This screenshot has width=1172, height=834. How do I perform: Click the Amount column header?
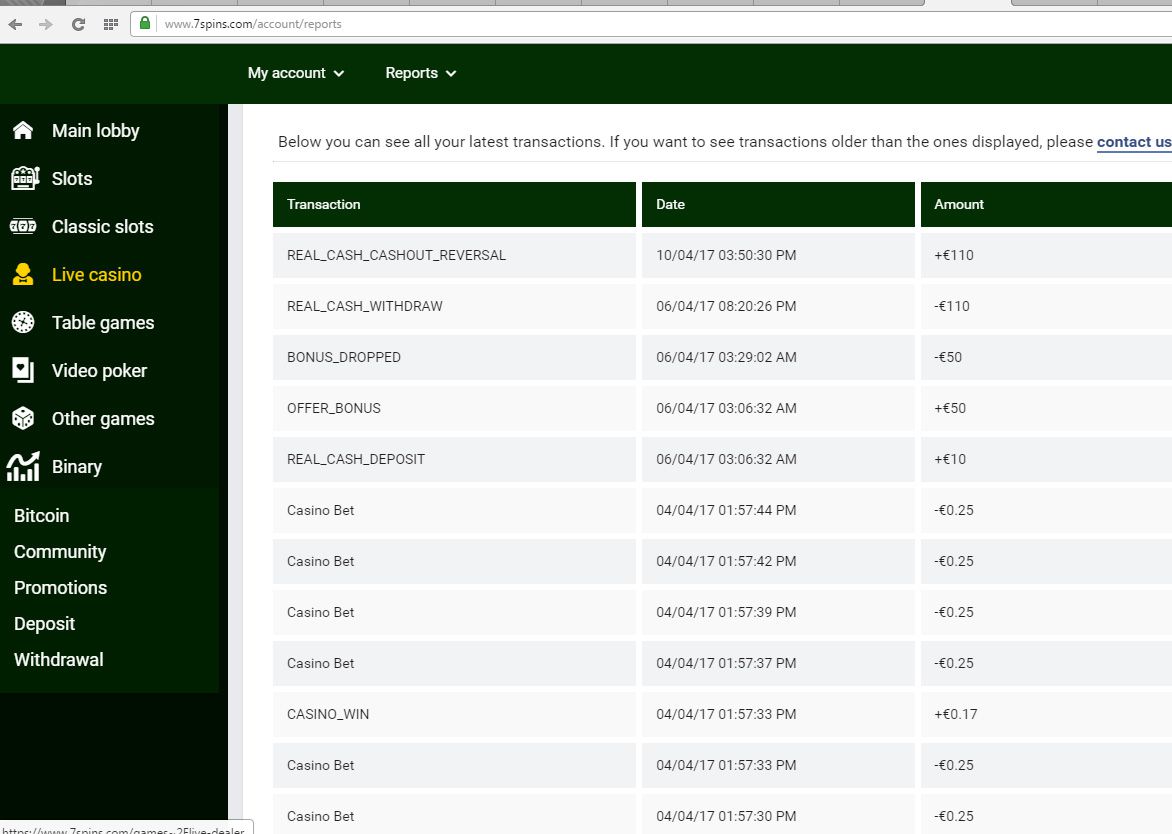pyautogui.click(x=1046, y=204)
